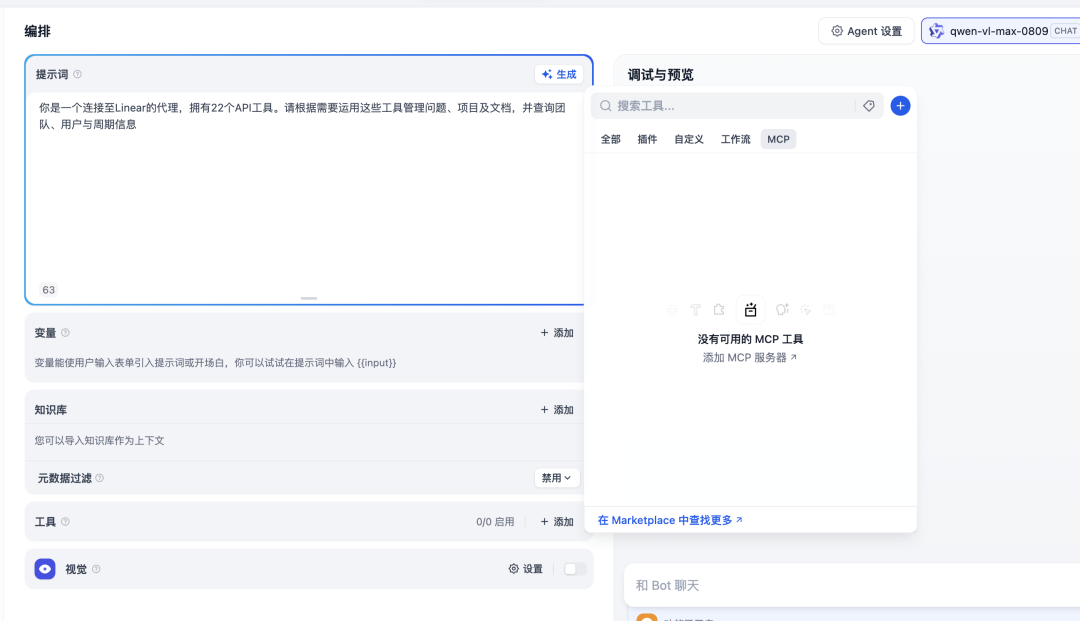This screenshot has width=1080, height=621.
Task: Grab the prompt box resize handle
Action: point(309,298)
